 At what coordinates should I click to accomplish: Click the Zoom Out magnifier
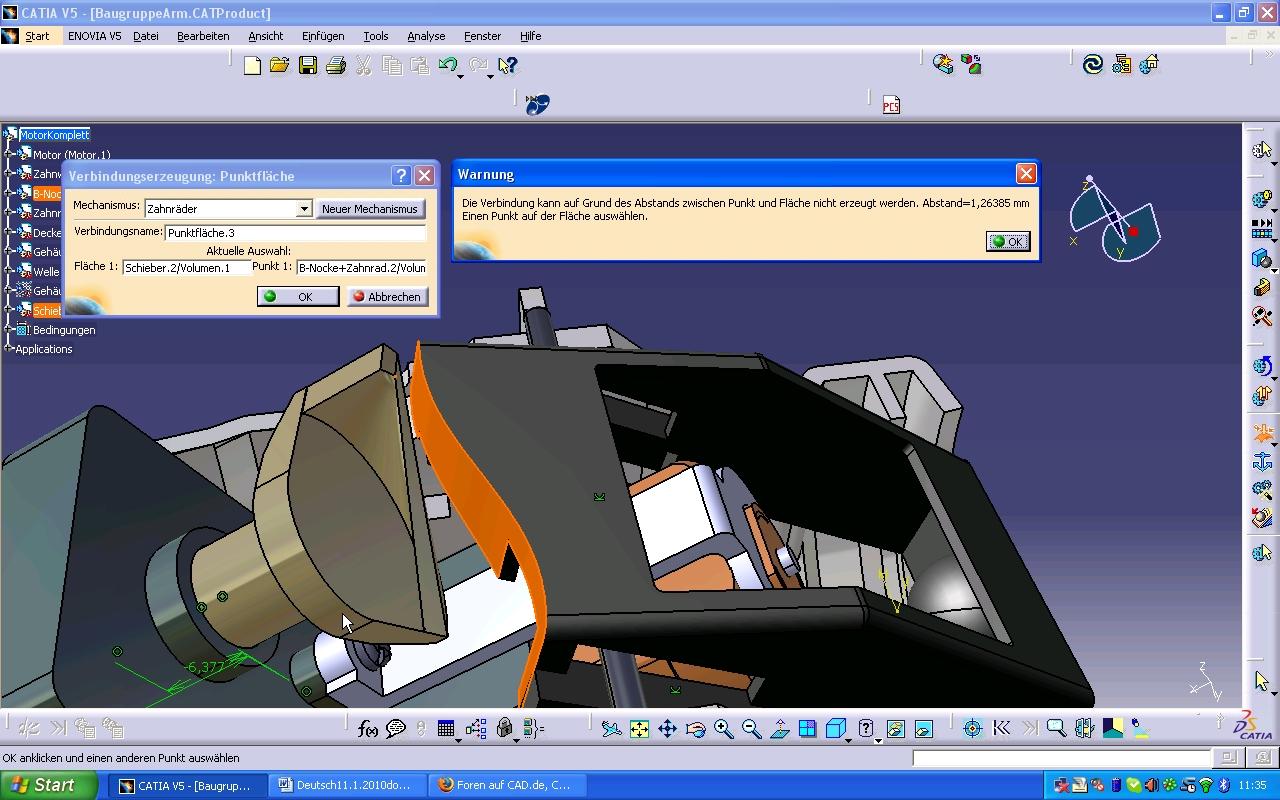[751, 729]
